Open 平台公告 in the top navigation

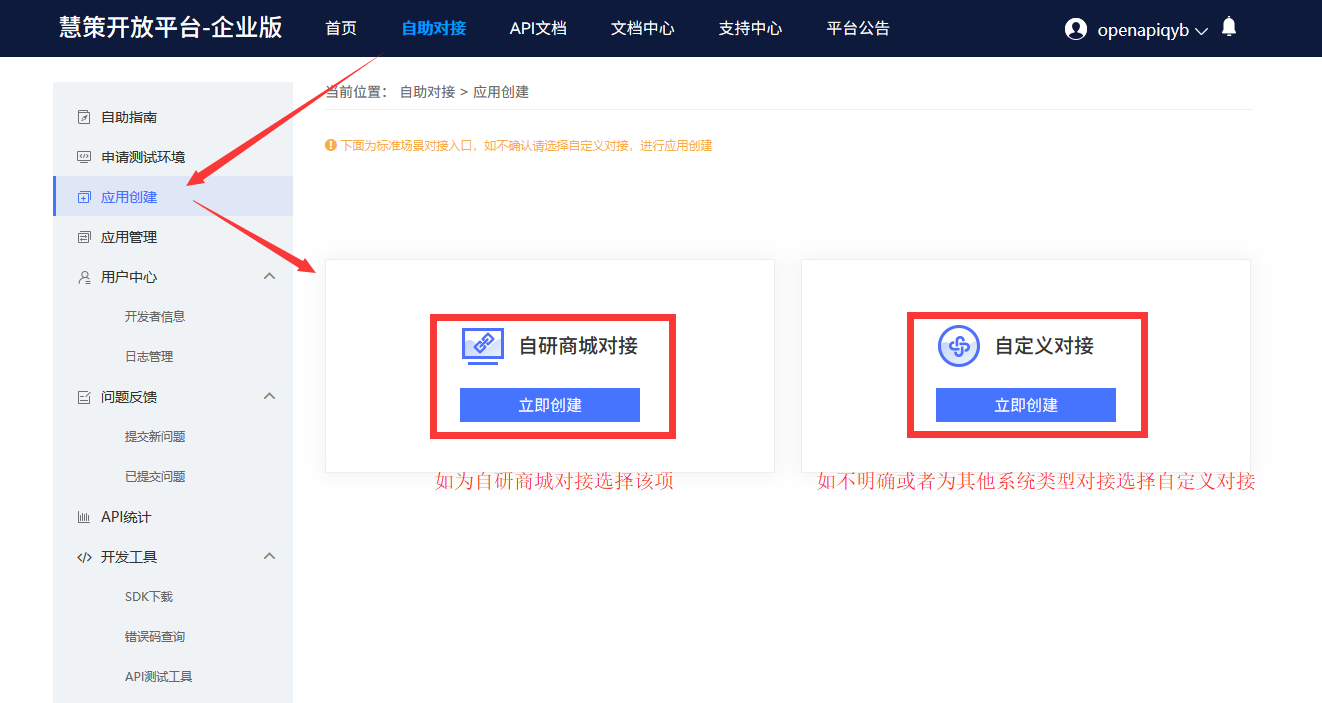[x=858, y=28]
